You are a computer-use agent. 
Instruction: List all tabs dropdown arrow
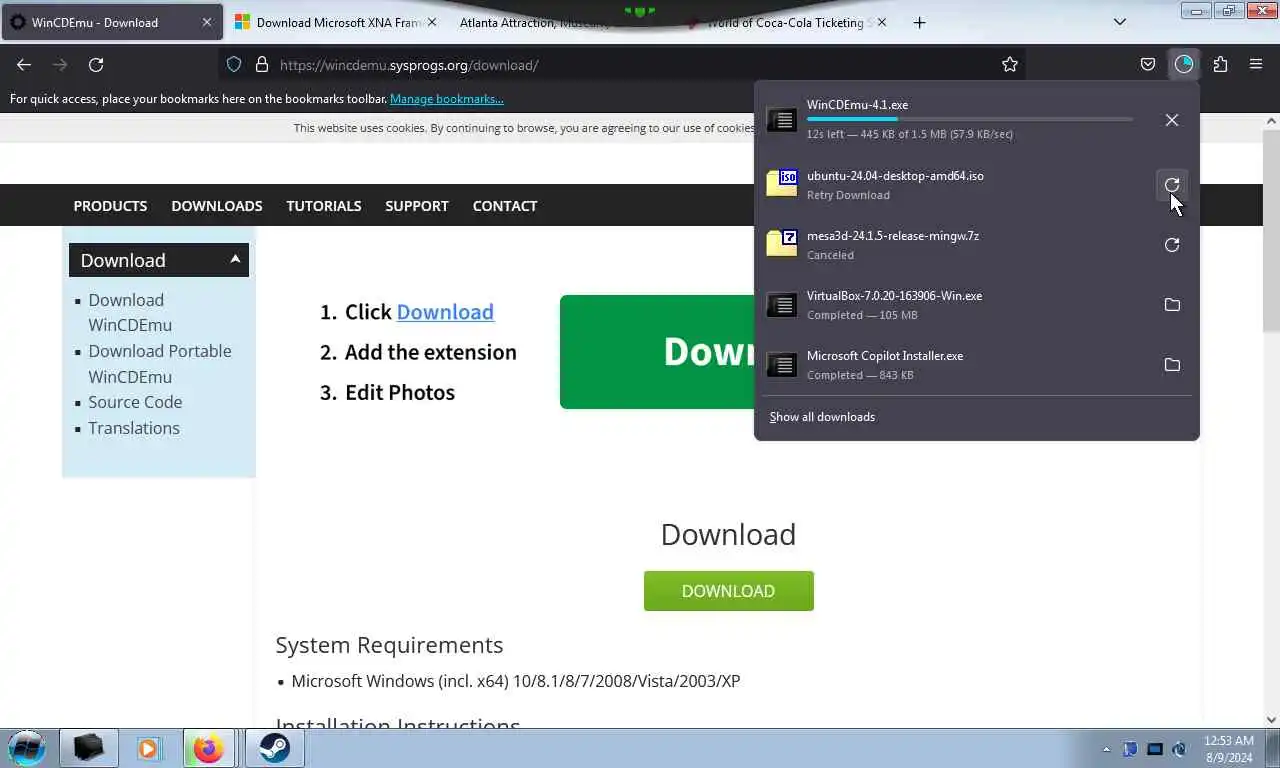coord(1120,22)
